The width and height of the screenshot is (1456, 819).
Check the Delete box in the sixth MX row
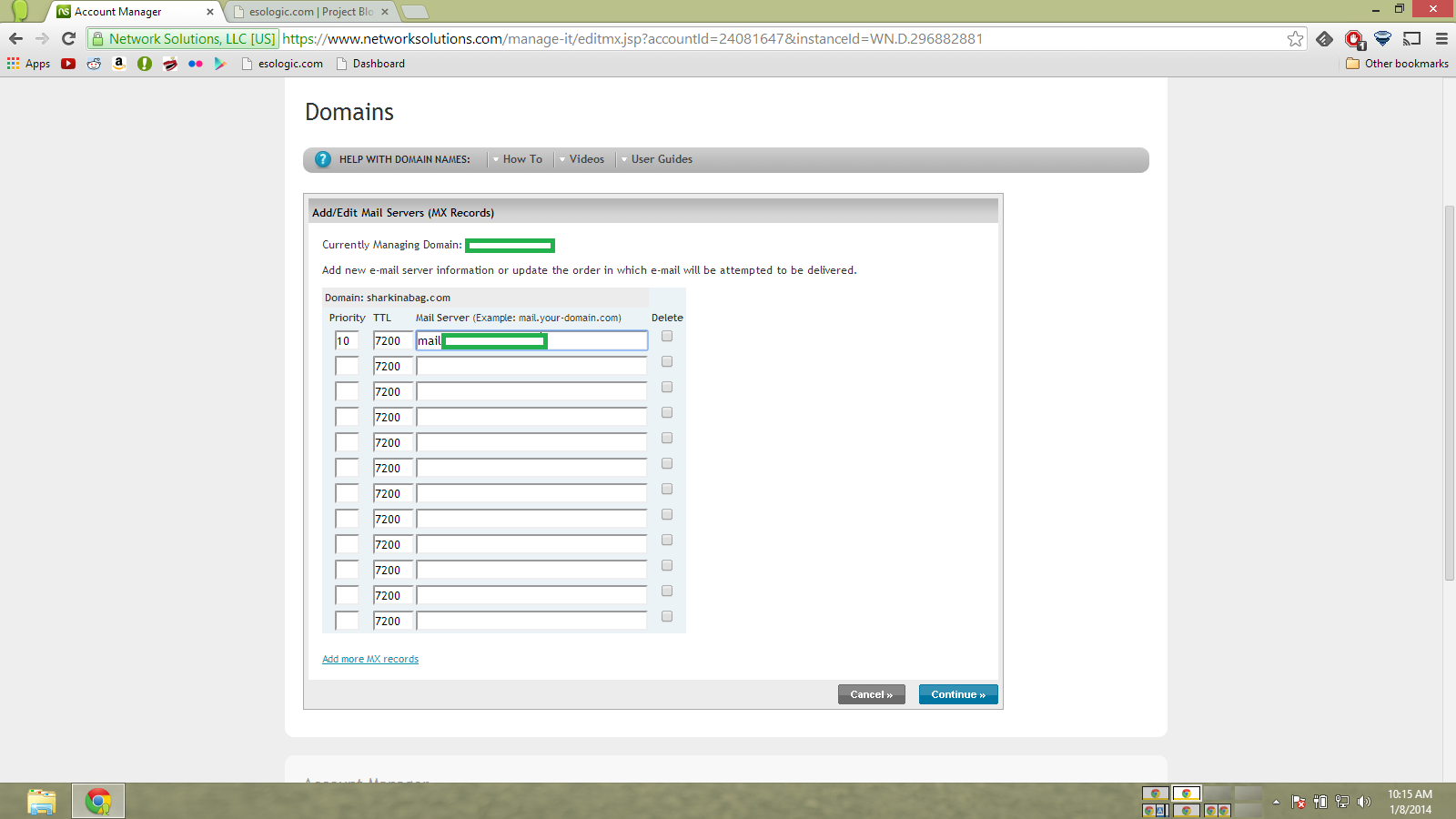(x=667, y=463)
